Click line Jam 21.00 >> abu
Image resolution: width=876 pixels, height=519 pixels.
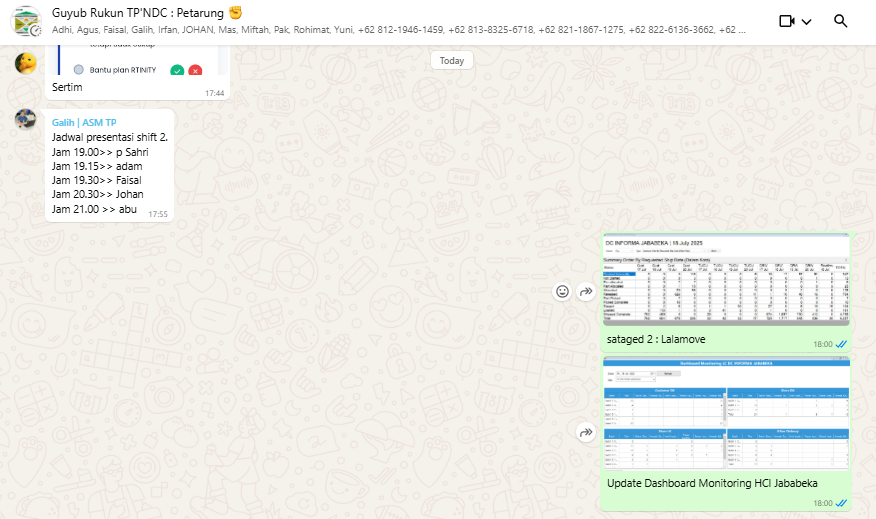[94, 209]
